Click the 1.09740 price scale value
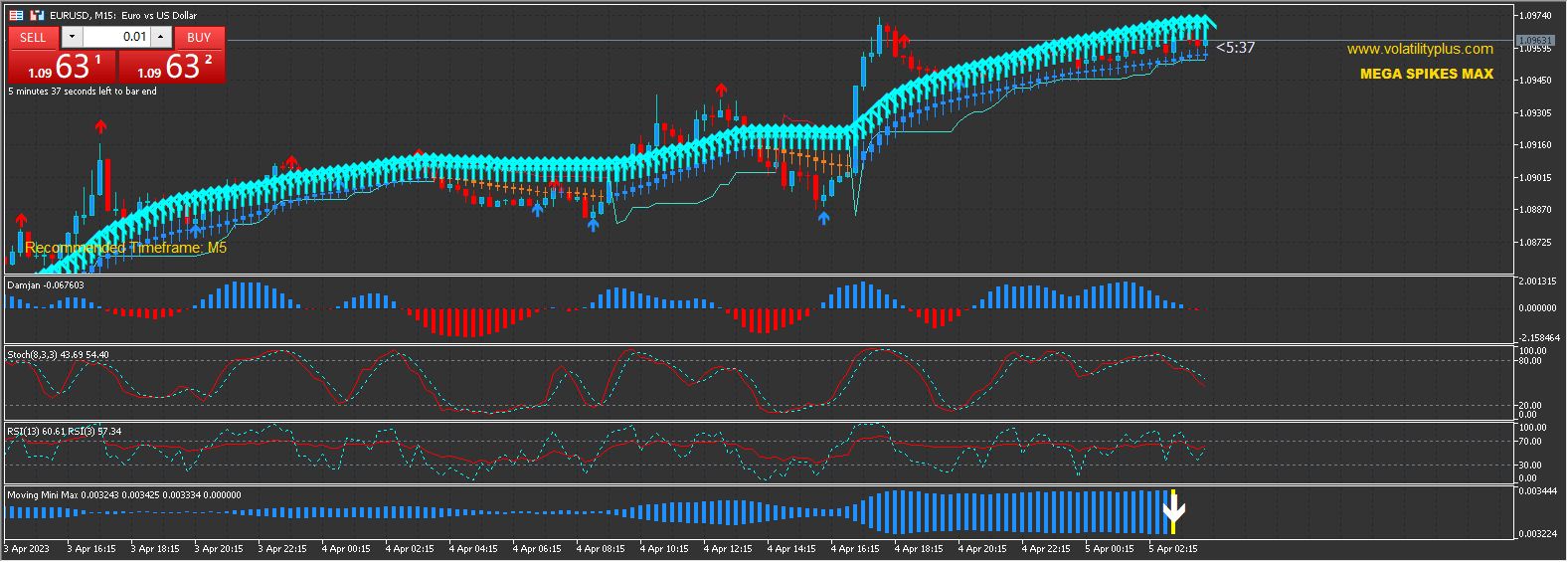1568x562 pixels. click(x=1535, y=16)
